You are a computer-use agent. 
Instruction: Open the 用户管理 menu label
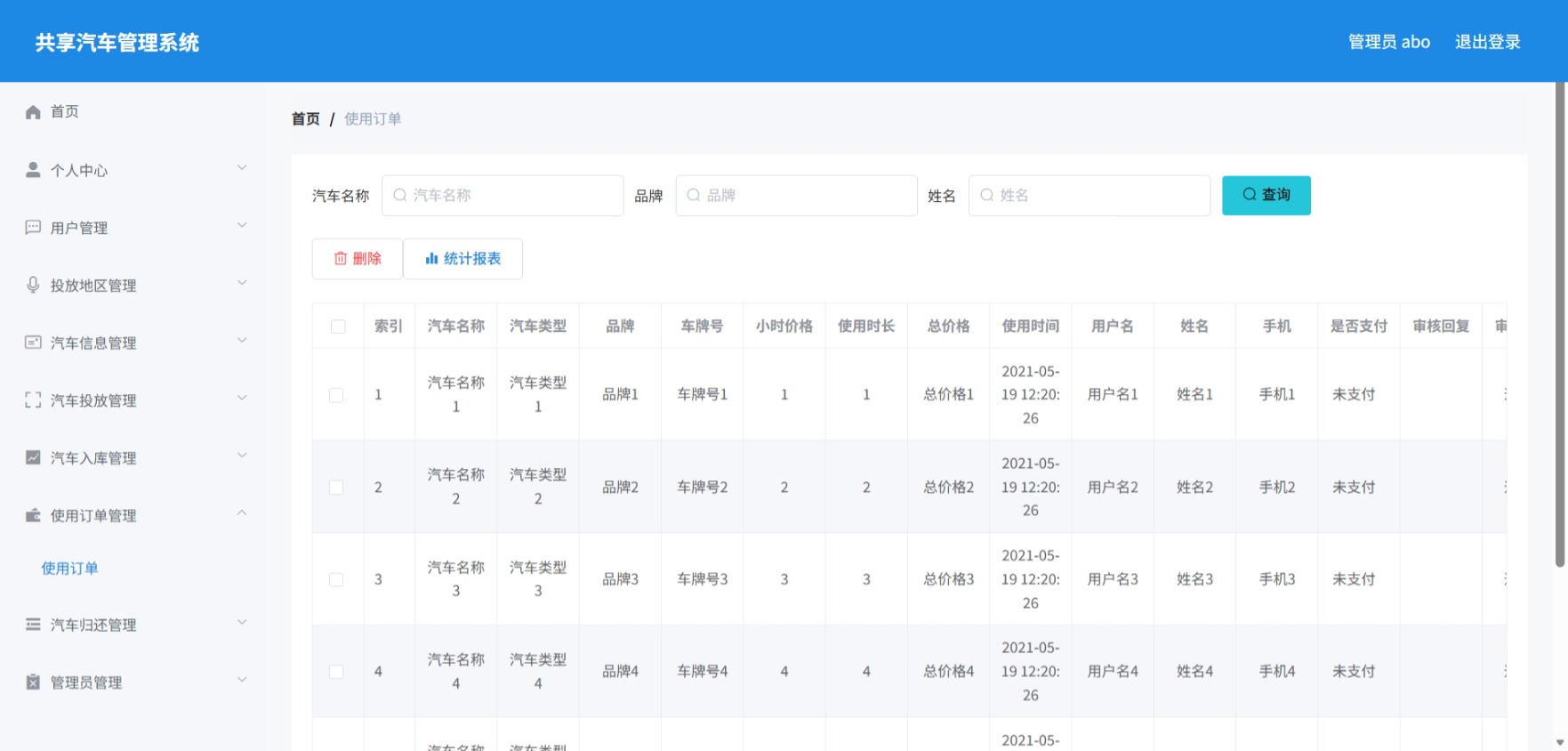(x=79, y=228)
